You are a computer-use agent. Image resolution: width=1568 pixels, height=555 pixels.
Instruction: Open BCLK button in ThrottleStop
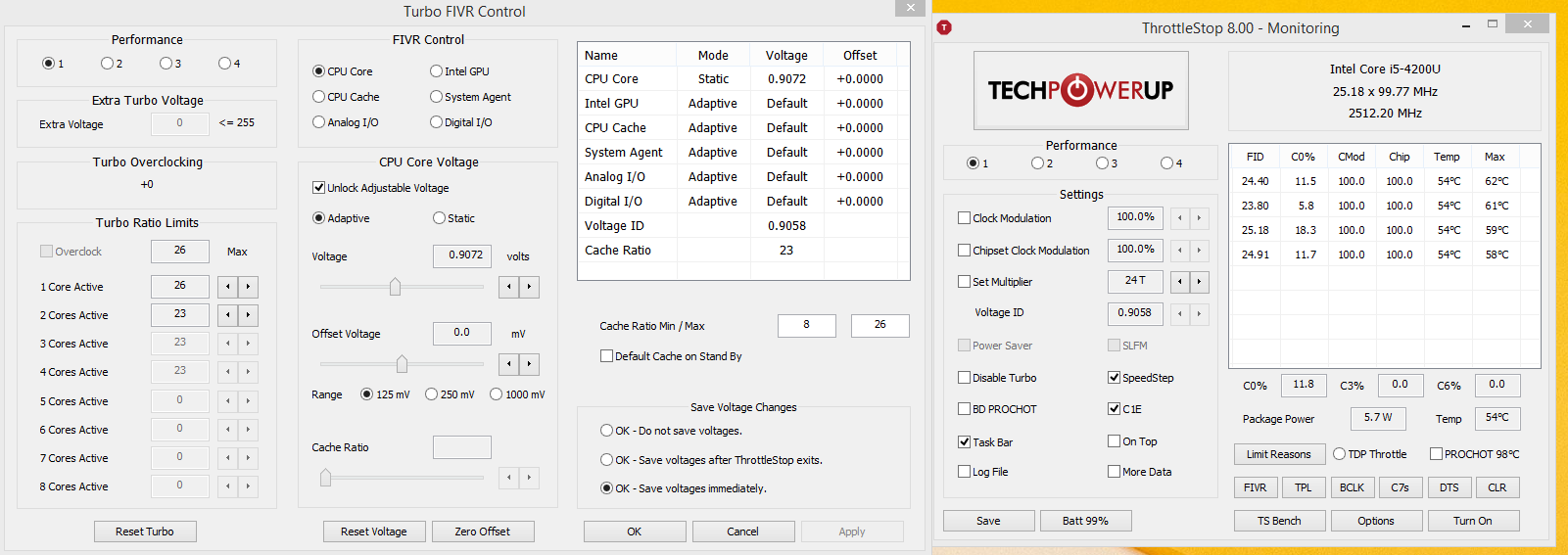click(1353, 487)
